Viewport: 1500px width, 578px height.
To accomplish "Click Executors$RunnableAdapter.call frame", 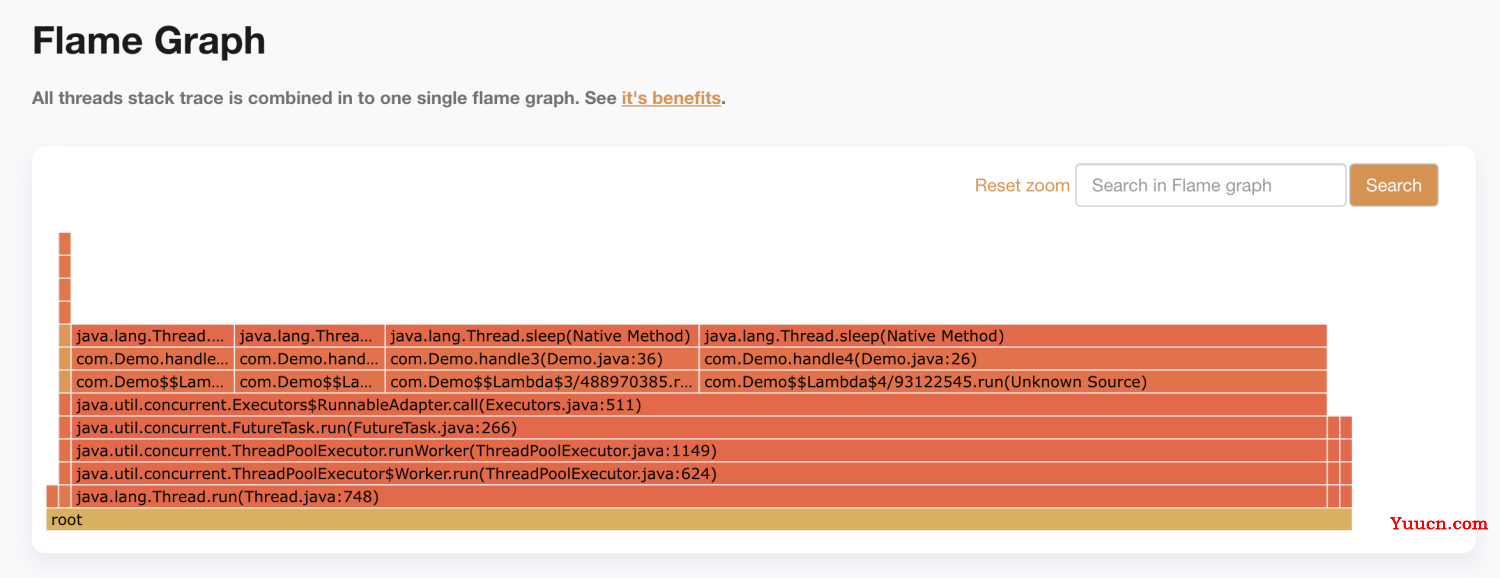I will (x=699, y=404).
